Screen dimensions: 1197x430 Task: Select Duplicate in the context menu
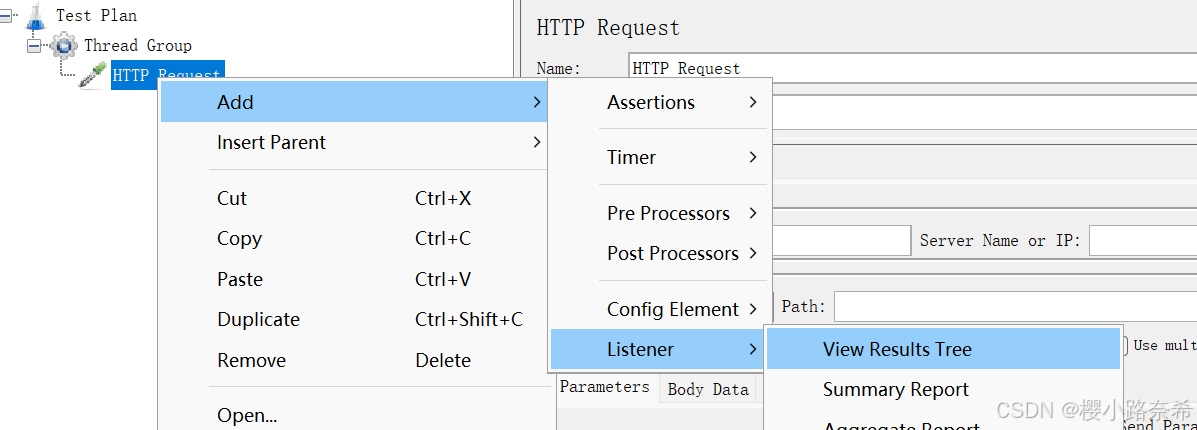pyautogui.click(x=258, y=319)
